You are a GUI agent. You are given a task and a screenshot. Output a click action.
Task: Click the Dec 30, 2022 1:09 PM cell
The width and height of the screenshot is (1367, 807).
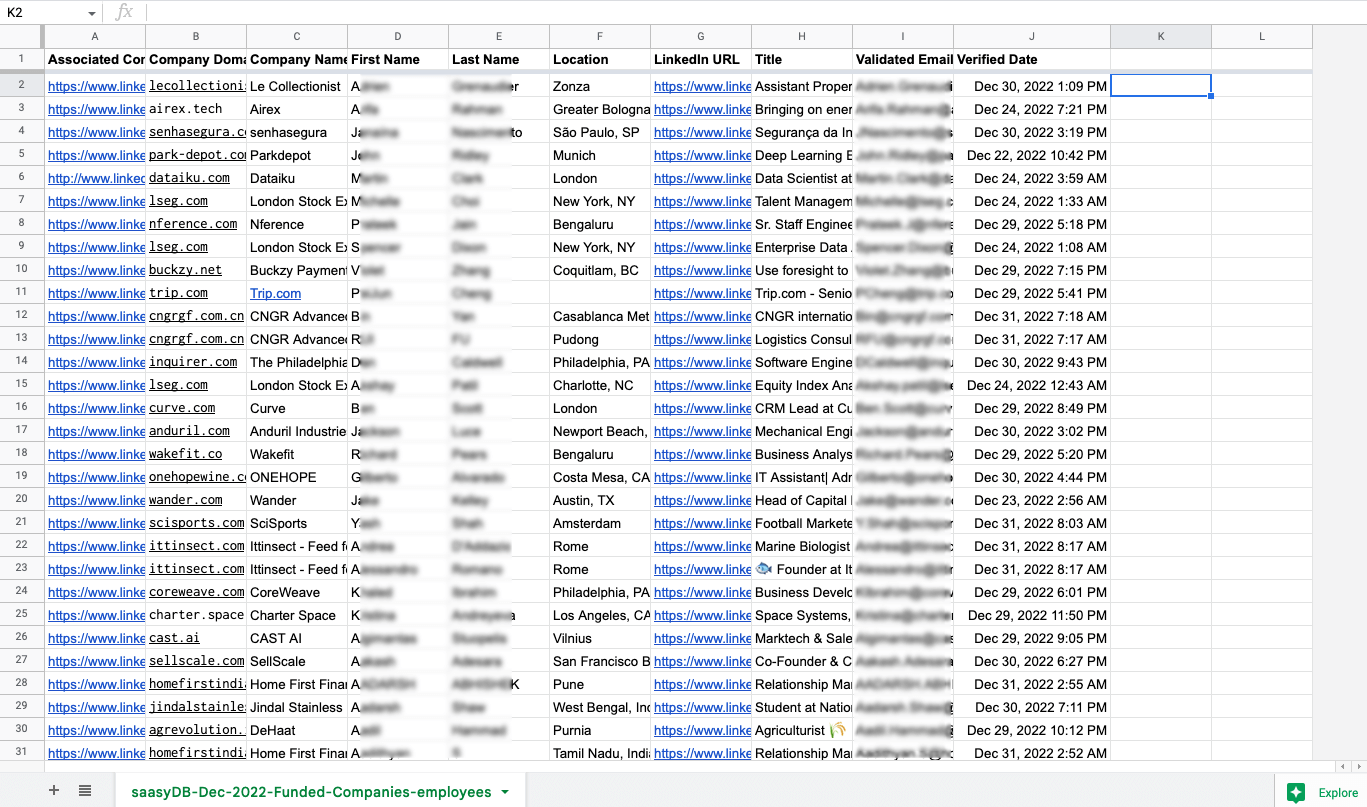coord(1032,86)
